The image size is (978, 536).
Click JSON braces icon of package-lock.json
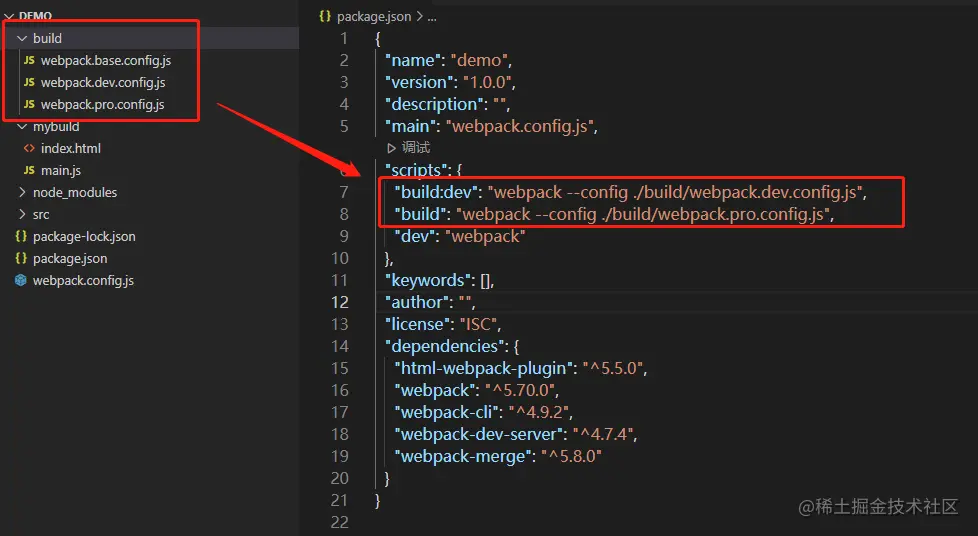point(21,236)
